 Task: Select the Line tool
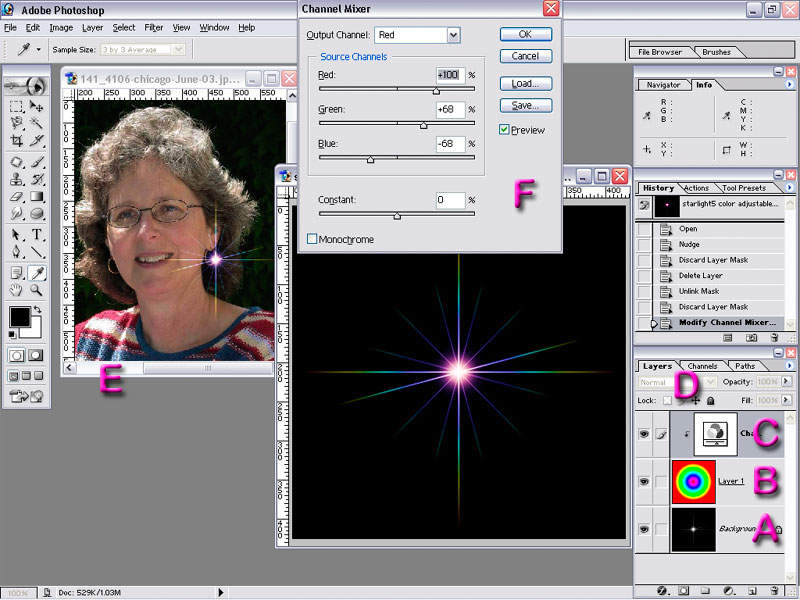click(x=36, y=252)
